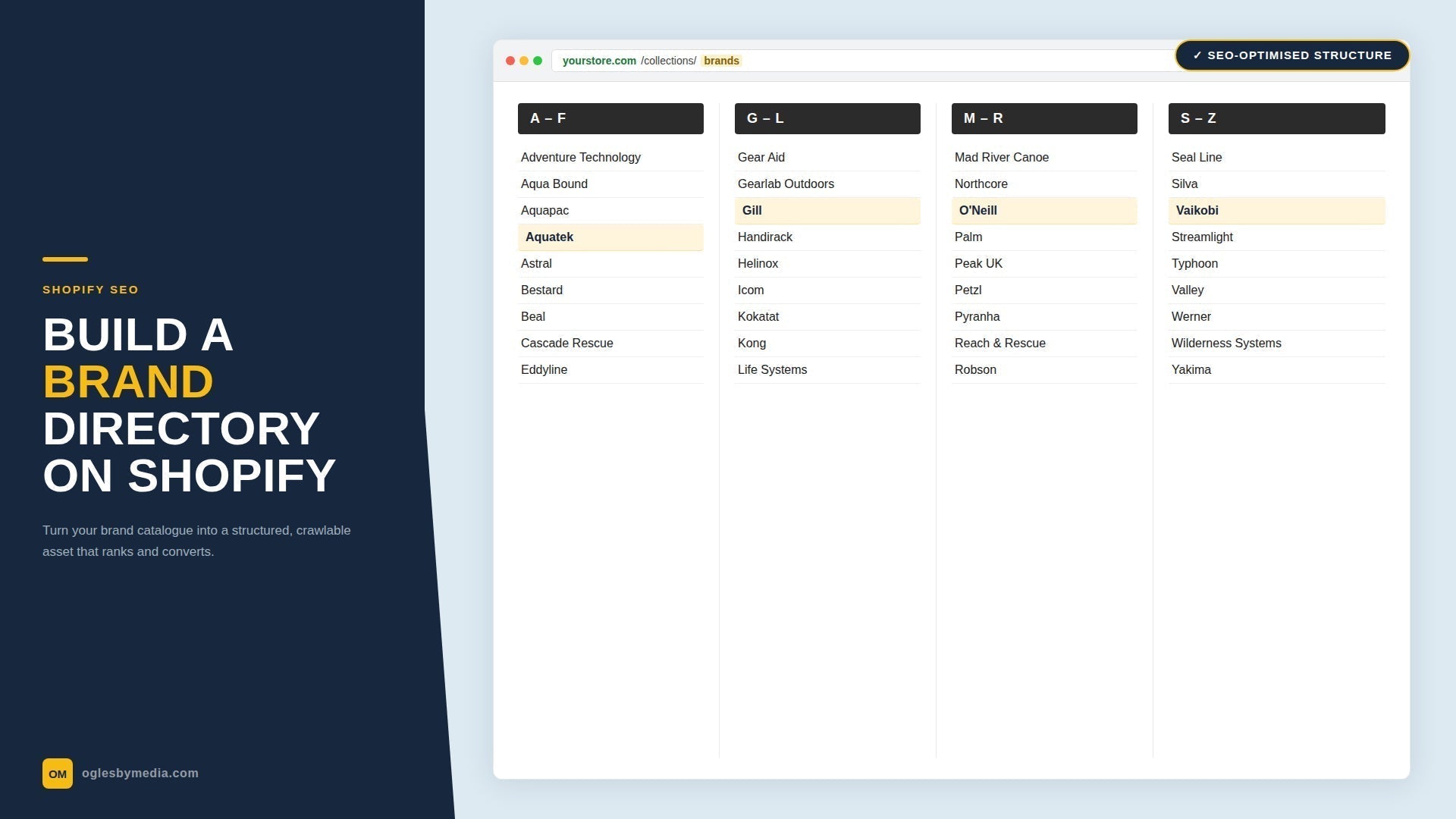Viewport: 1456px width, 819px height.
Task: Open the Aquapac brand link
Action: (610, 211)
